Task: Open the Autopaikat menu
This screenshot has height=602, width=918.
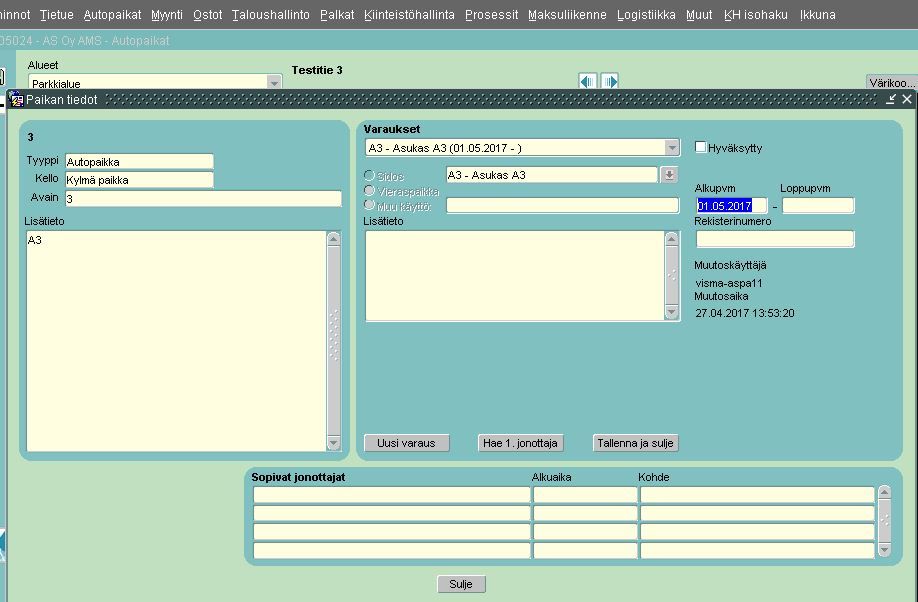Action: pos(112,15)
